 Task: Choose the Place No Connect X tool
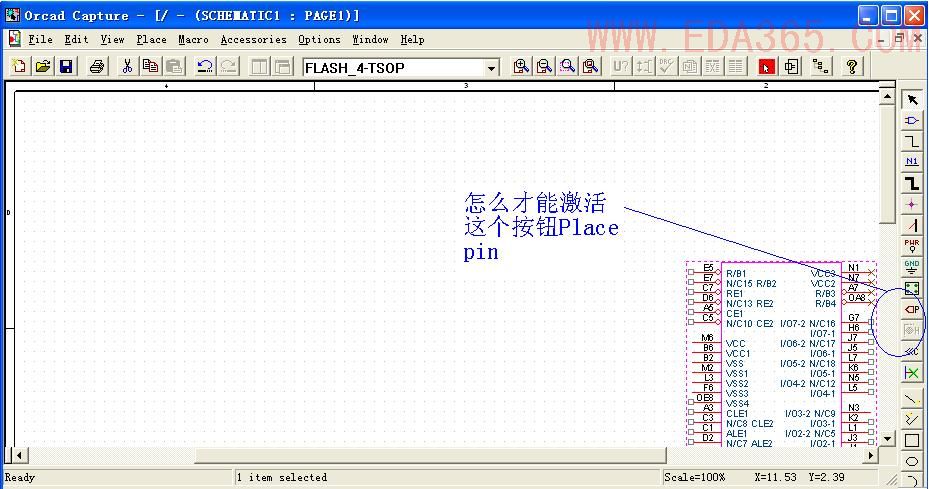coord(912,372)
